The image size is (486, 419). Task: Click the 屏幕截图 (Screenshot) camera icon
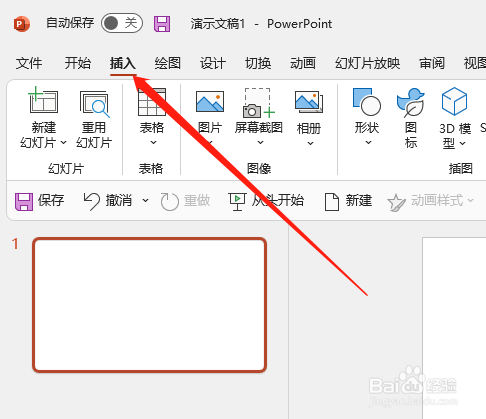(x=259, y=103)
